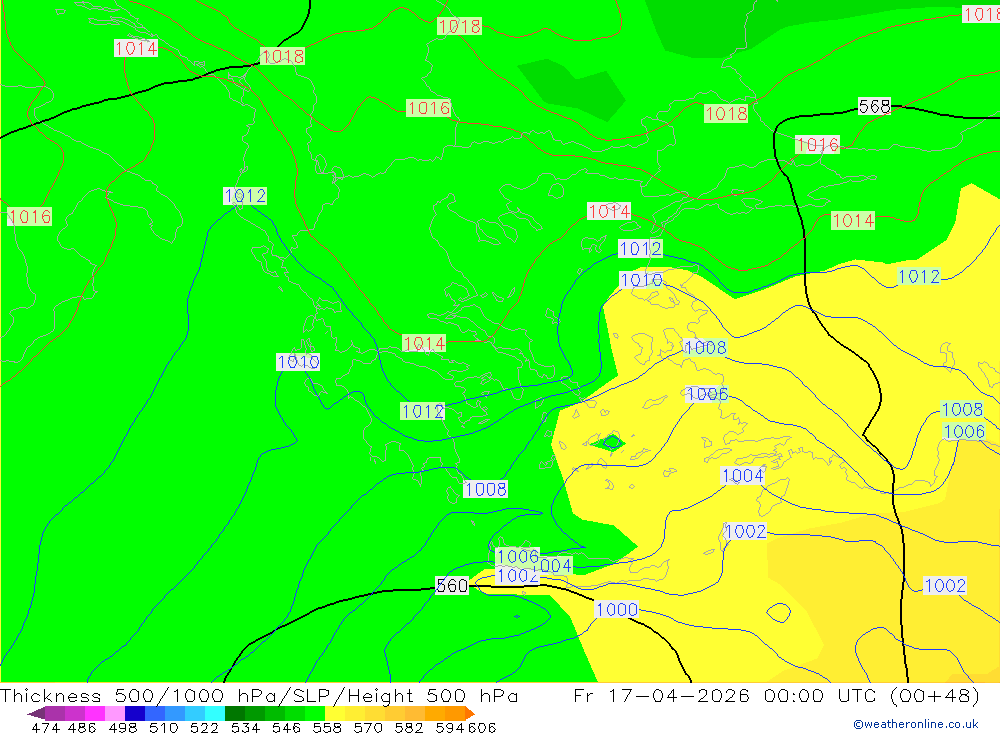Image resolution: width=1000 pixels, height=733 pixels.
Task: Click the purple arrow tip starting the legend
Action: click(36, 713)
